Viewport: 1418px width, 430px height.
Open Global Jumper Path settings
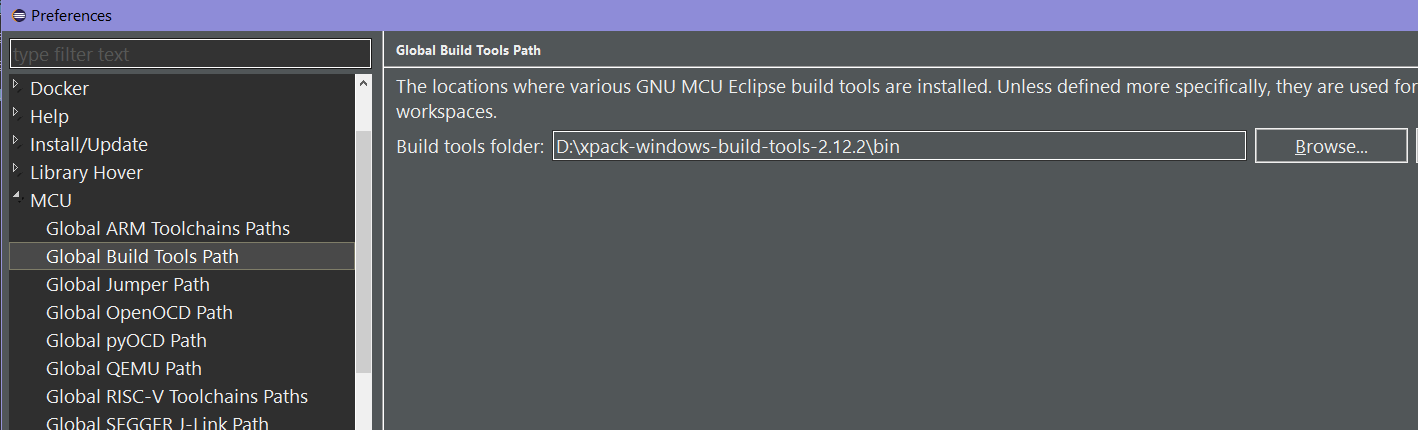pyautogui.click(x=128, y=284)
